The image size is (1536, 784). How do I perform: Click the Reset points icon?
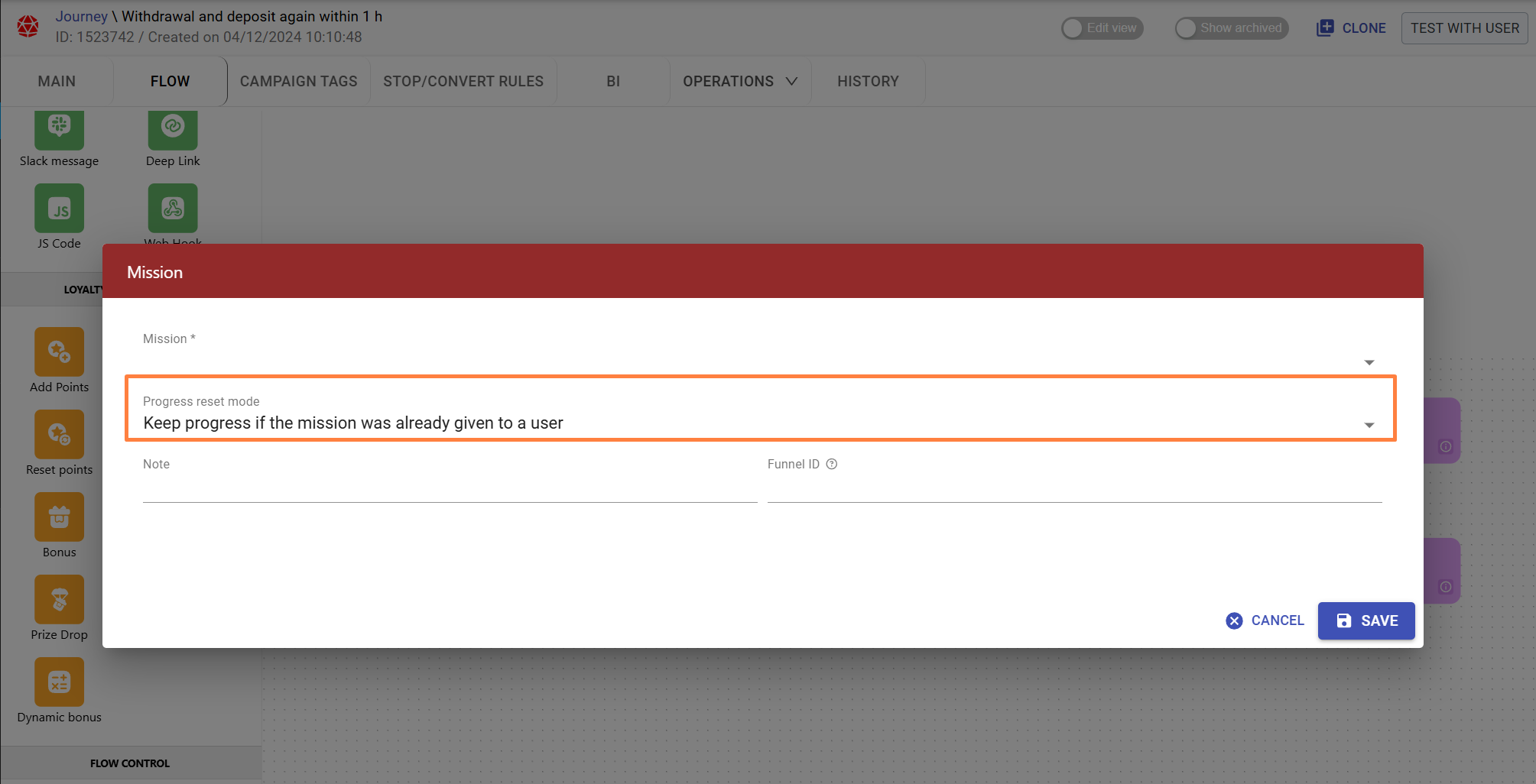coord(59,434)
